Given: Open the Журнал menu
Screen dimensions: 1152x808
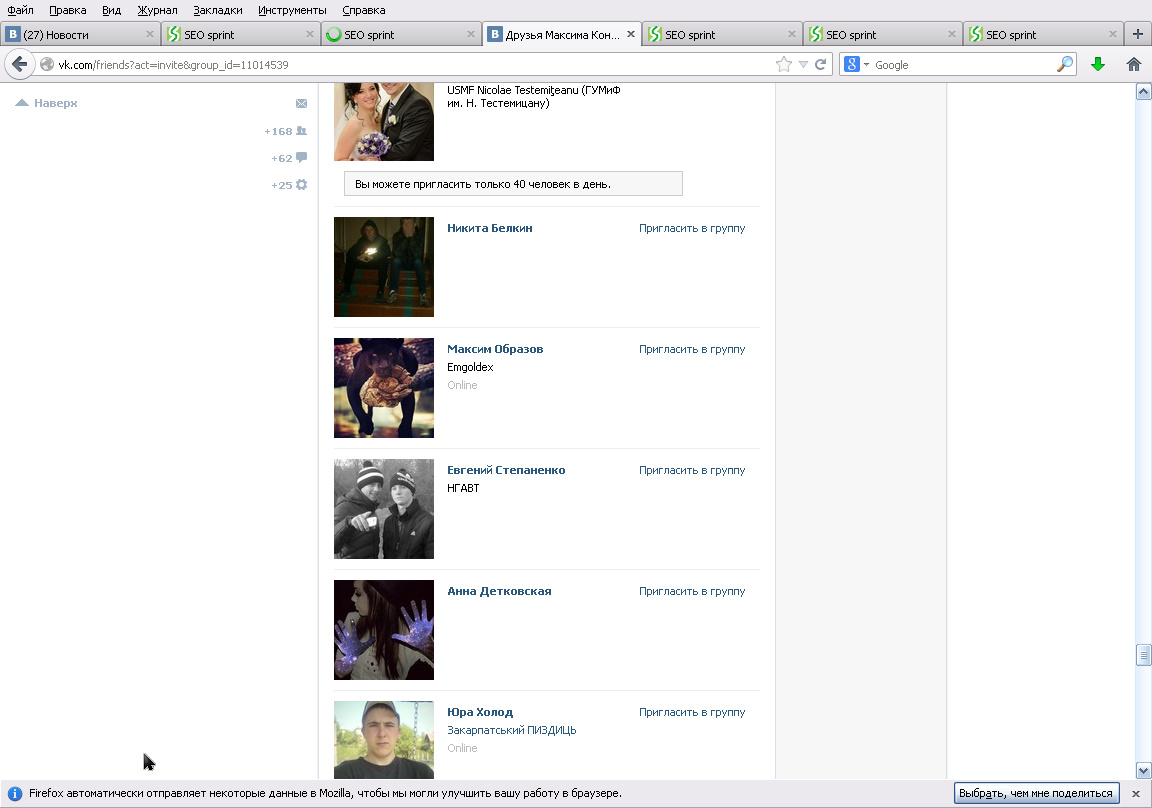Looking at the screenshot, I should [157, 10].
